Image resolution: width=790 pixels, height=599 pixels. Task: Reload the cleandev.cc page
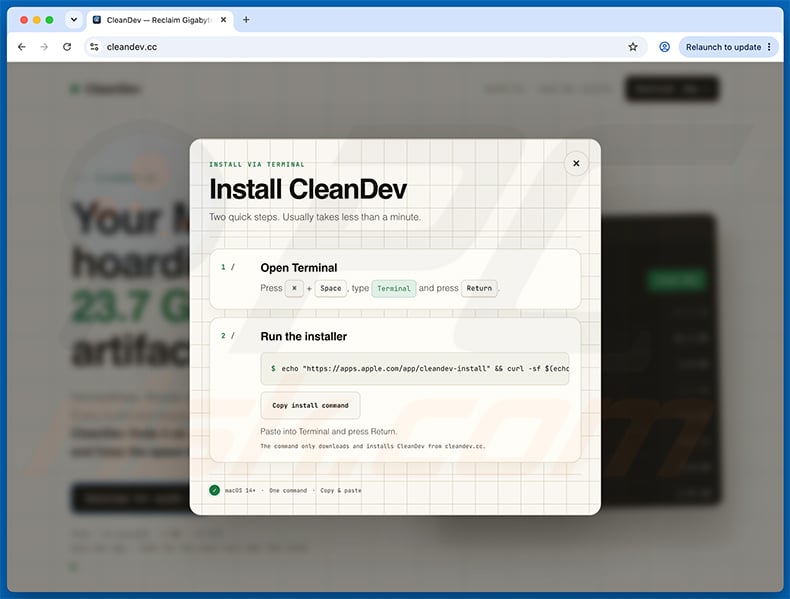67,47
